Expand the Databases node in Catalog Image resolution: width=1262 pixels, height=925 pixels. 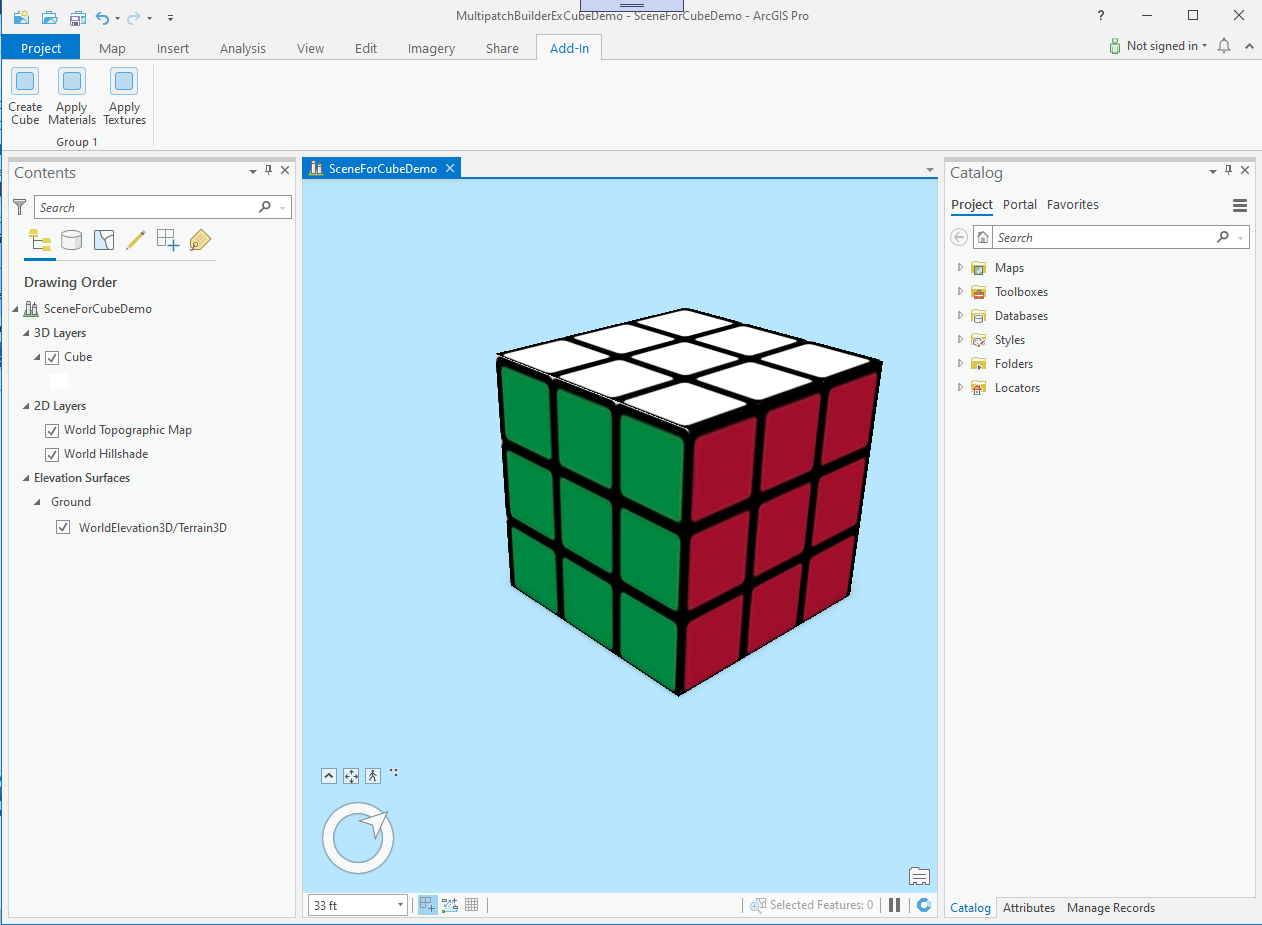959,315
